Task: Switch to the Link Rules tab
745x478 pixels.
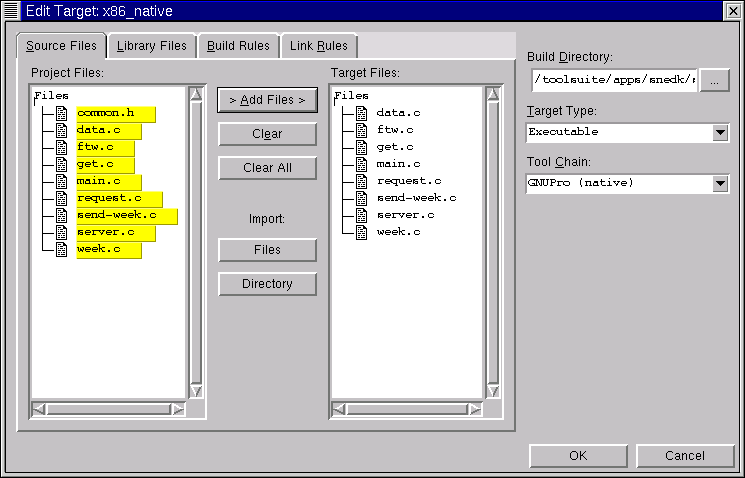Action: tap(319, 46)
